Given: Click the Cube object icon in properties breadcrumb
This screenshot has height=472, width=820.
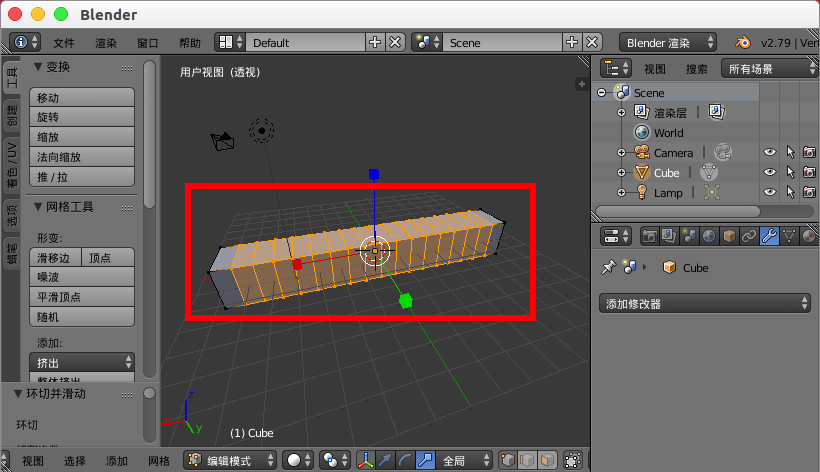Looking at the screenshot, I should click(669, 268).
